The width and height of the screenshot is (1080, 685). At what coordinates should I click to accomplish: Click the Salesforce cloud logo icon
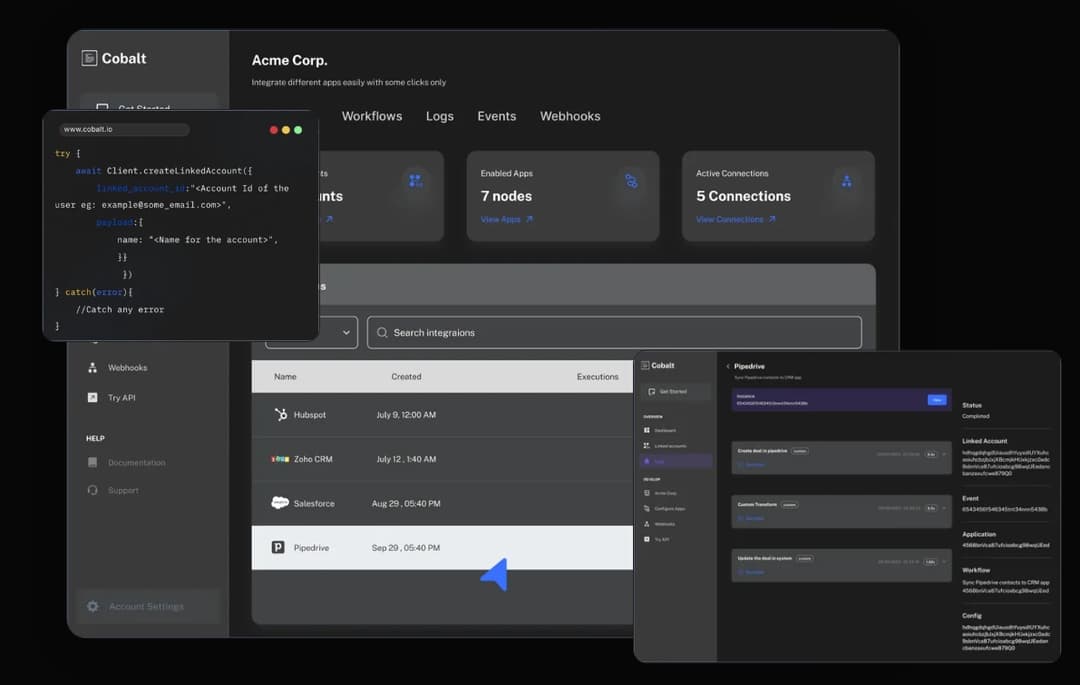tap(280, 503)
